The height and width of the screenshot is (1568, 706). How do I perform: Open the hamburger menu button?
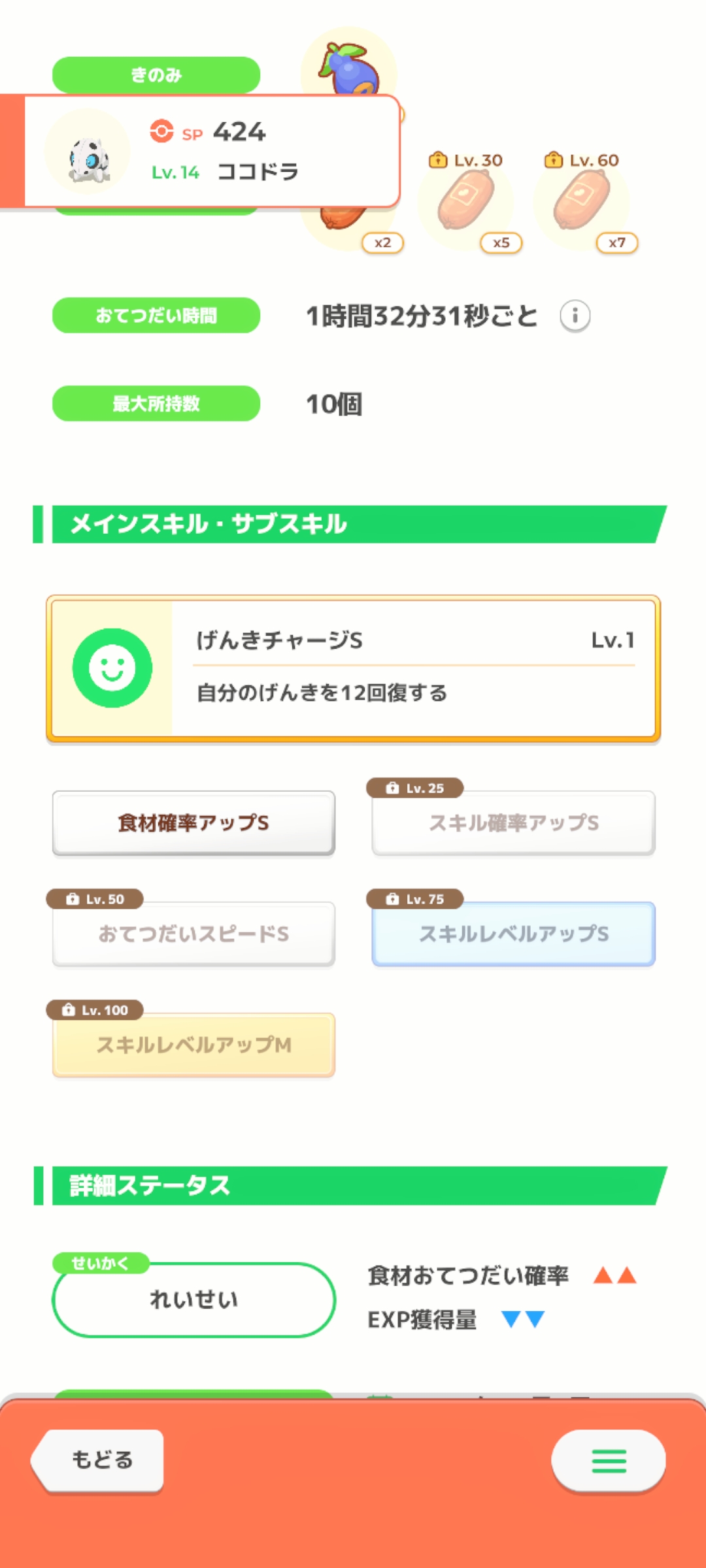pos(608,1461)
